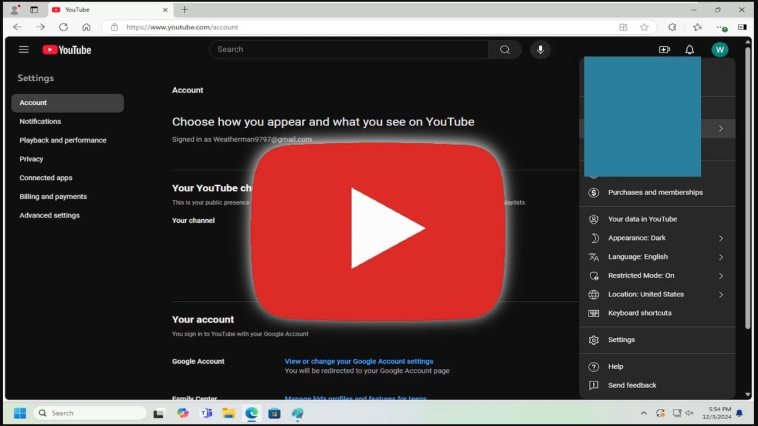Viewport: 758px width, 426px height.
Task: Open the taskbar clock and date
Action: tap(716, 413)
